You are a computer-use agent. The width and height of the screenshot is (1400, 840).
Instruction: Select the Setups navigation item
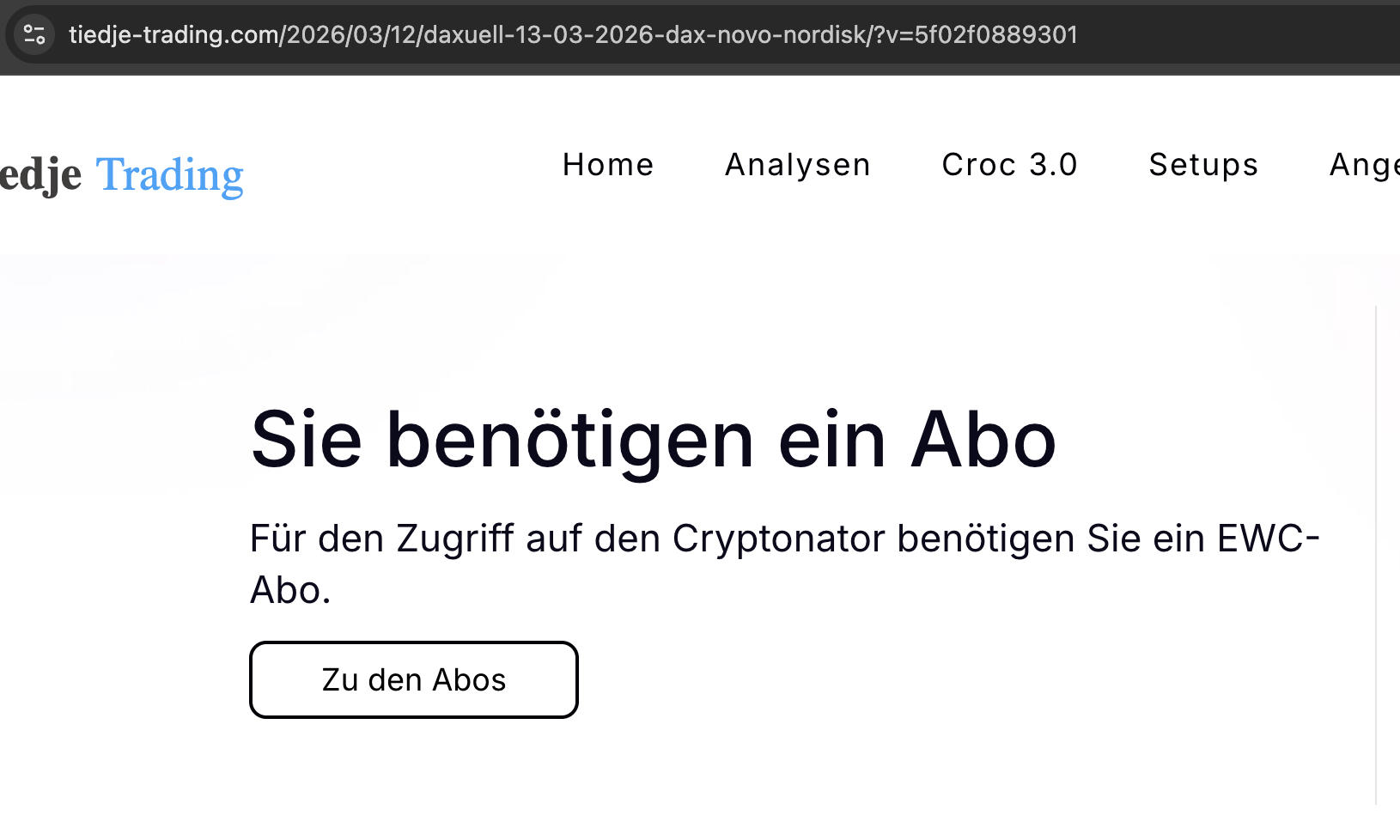[1203, 164]
